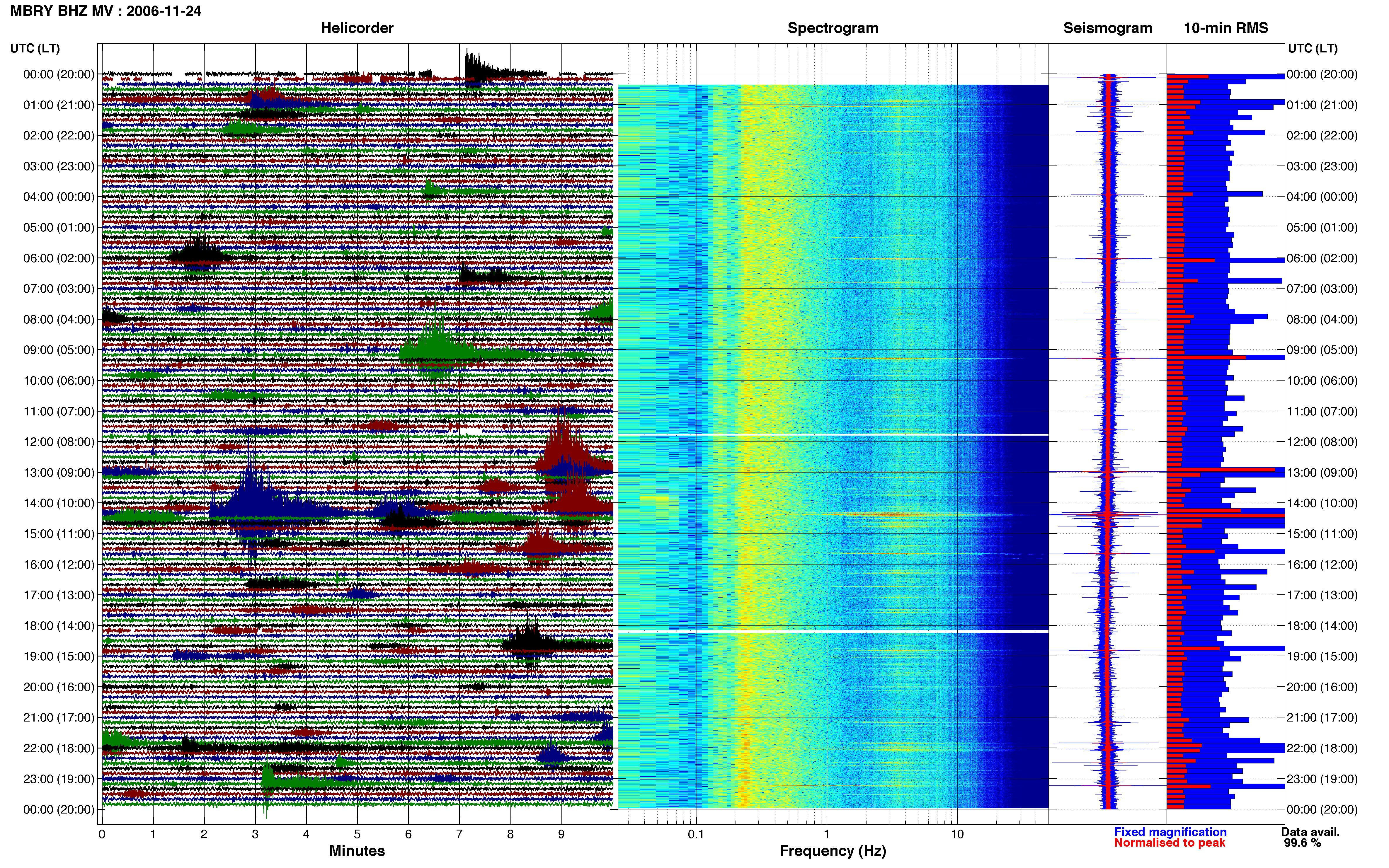Click the helicorder time label '17:00 (13:00)'
This screenshot has height=868, width=1389.
[59, 595]
